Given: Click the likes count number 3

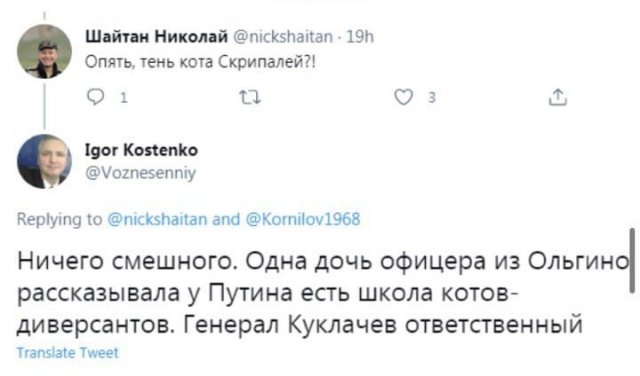Looking at the screenshot, I should (432, 98).
